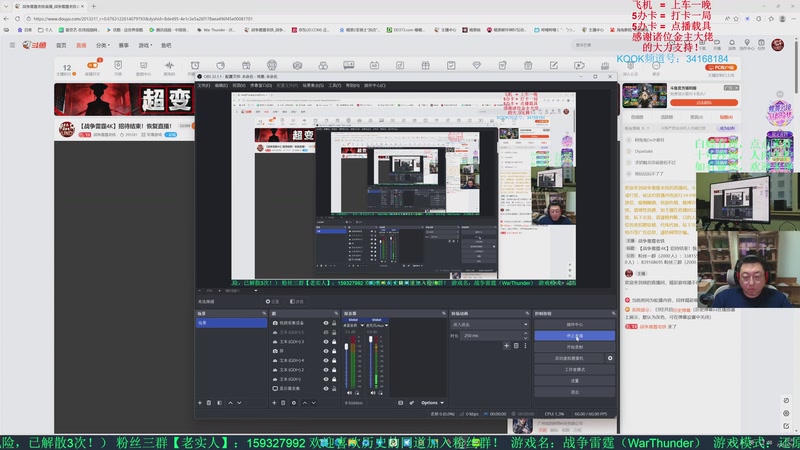Toggle visibility of 视频采集设备 source
This screenshot has height=450, width=800.
[x=326, y=323]
